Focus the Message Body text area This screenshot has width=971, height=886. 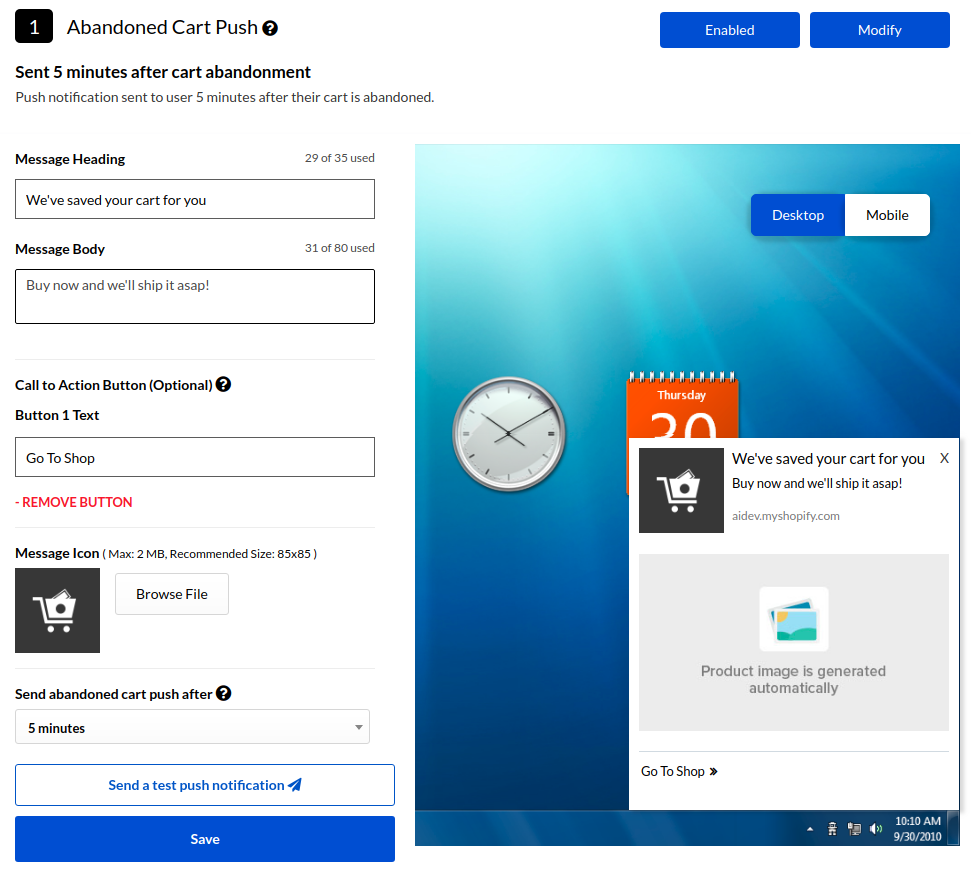195,297
